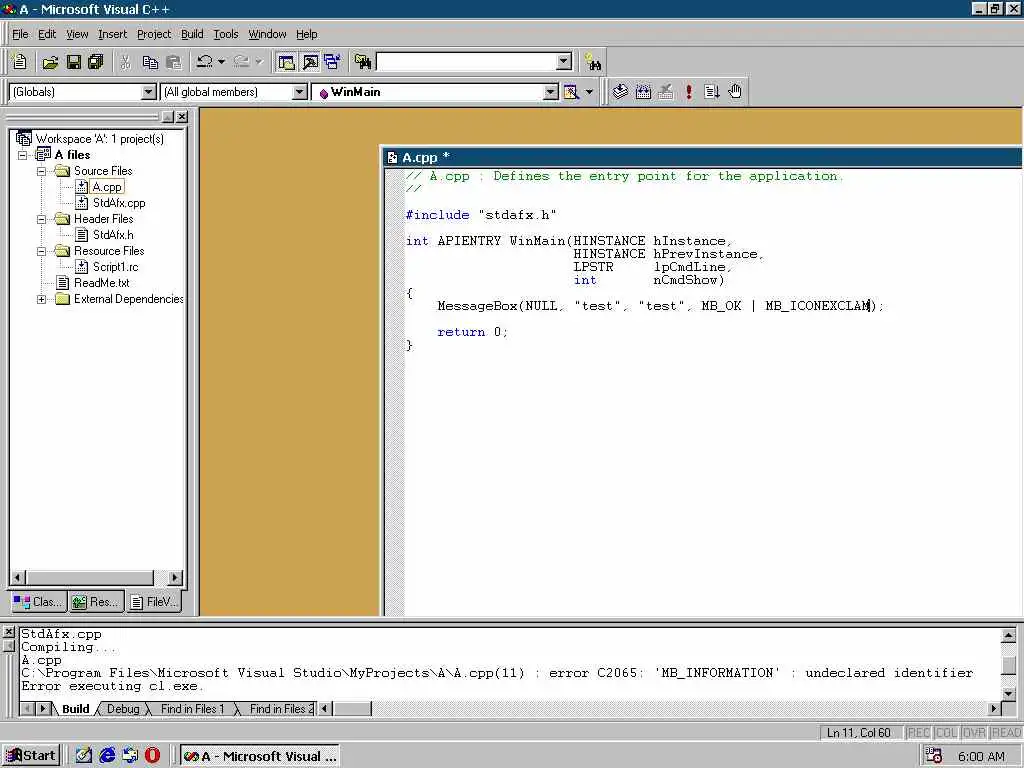The height and width of the screenshot is (768, 1024).
Task: Launch Internet Explorer from quick launch
Action: point(107,756)
